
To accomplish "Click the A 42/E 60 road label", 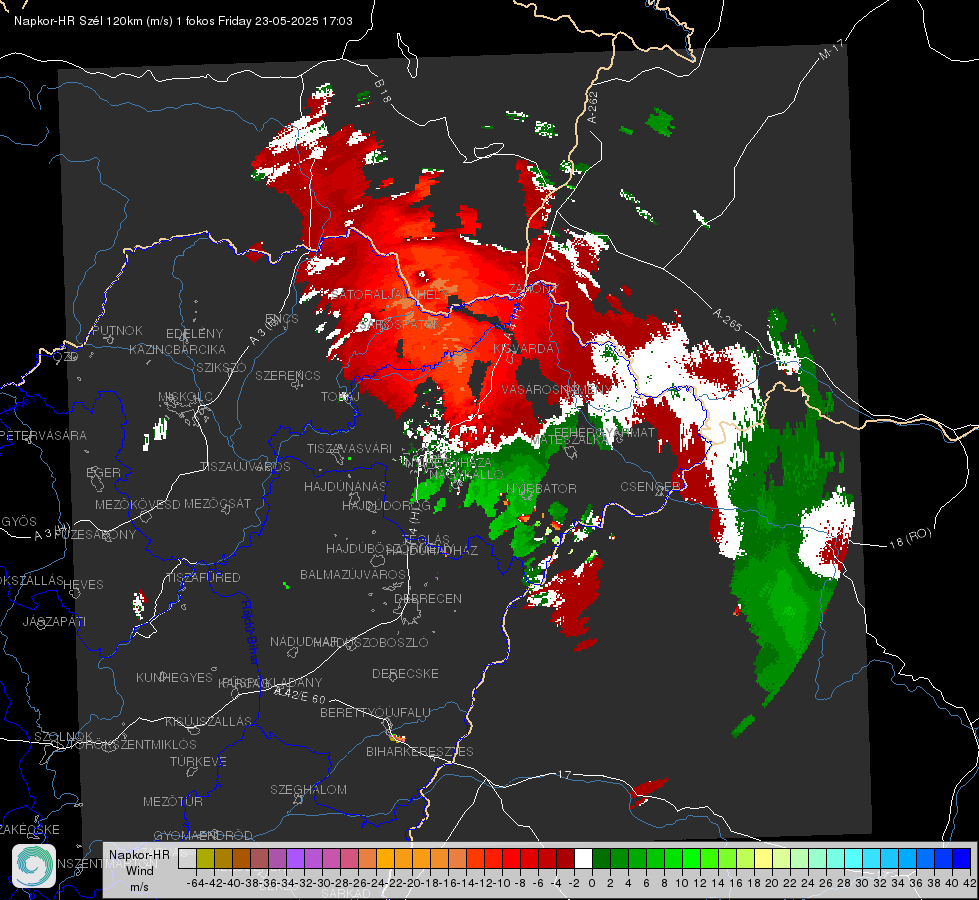I will pos(300,696).
